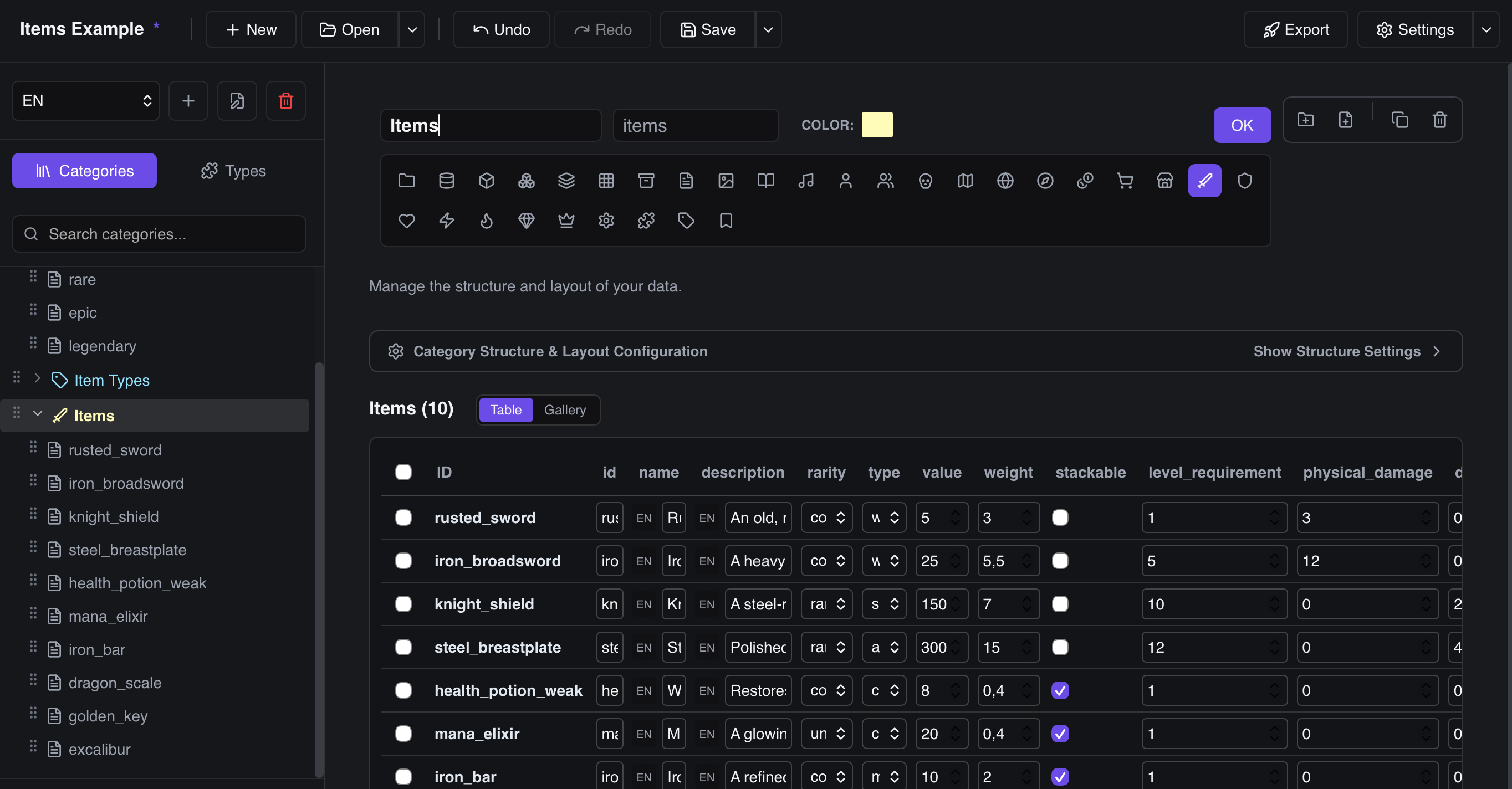This screenshot has width=1512, height=789.
Task: Switch to the Categories tab
Action: (x=84, y=171)
